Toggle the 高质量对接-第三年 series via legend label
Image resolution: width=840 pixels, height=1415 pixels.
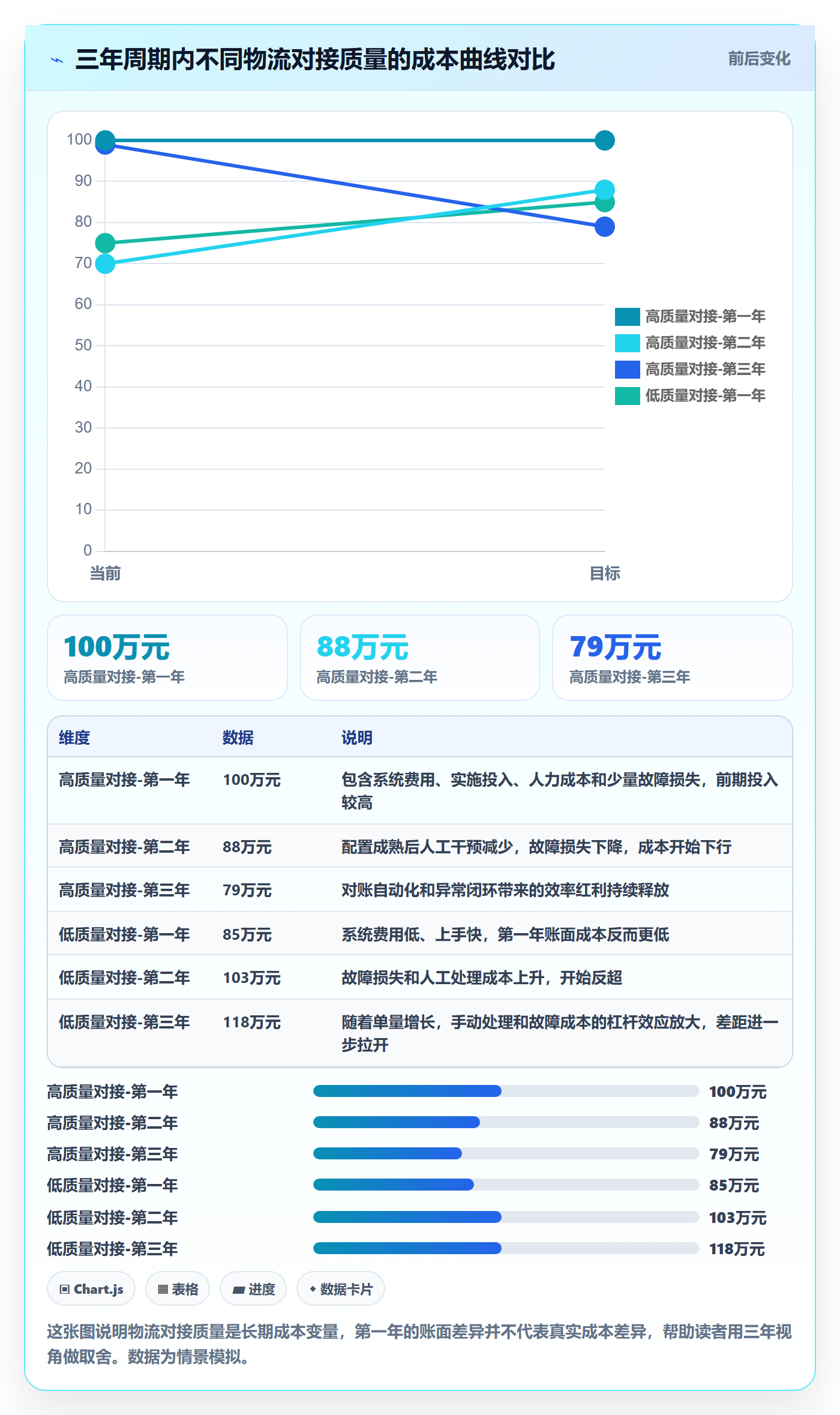(x=705, y=369)
